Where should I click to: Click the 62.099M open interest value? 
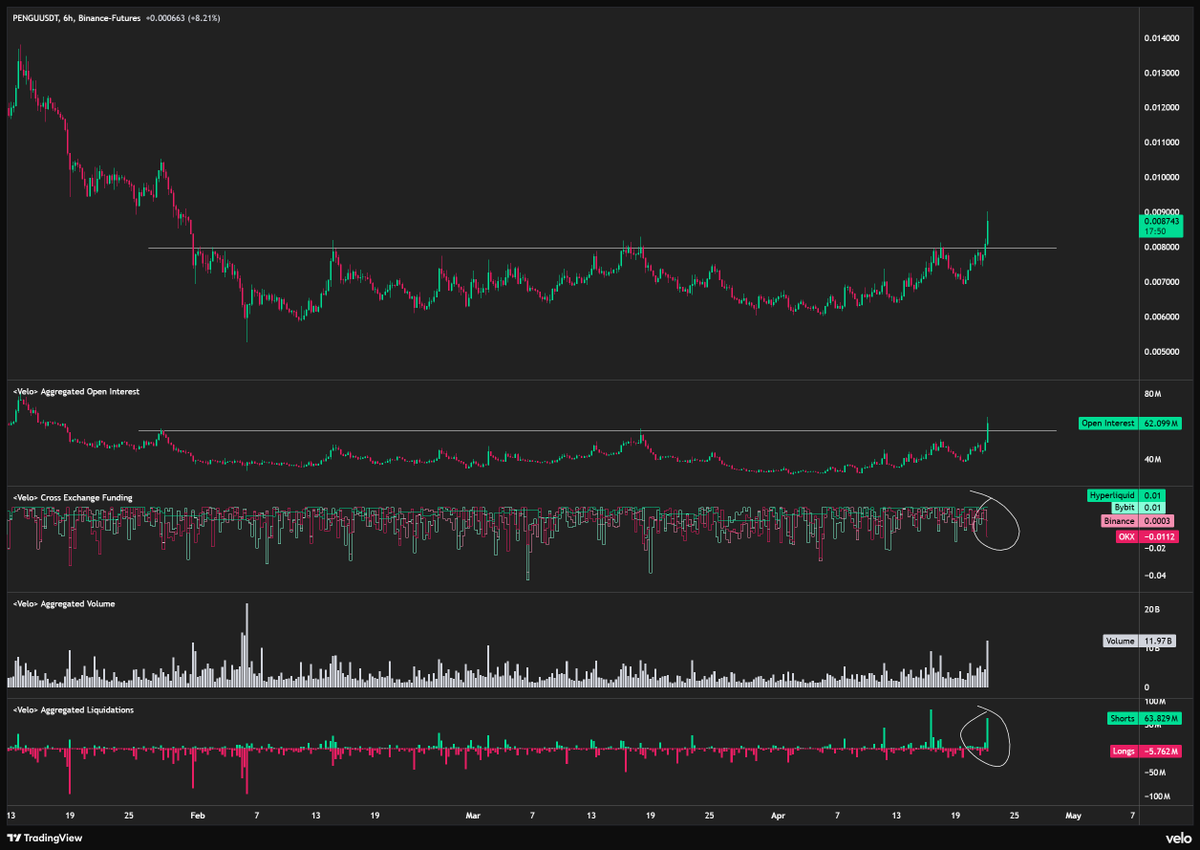point(1159,424)
